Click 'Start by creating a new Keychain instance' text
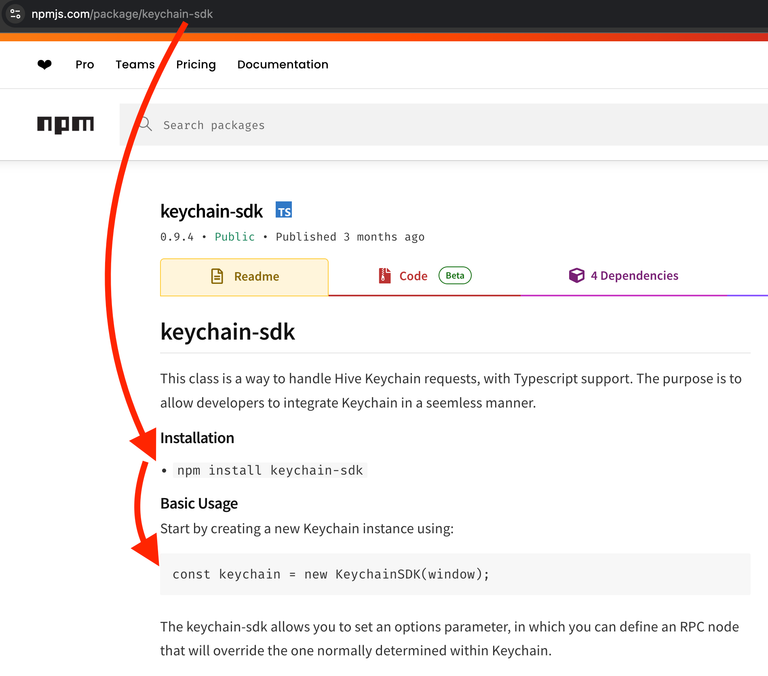Screen dimensions: 768x676 pyautogui.click(x=307, y=529)
